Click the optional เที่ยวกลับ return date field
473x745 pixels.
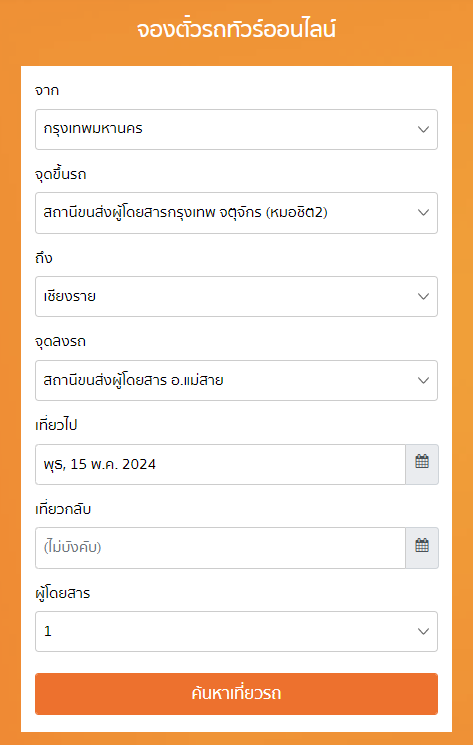point(220,548)
